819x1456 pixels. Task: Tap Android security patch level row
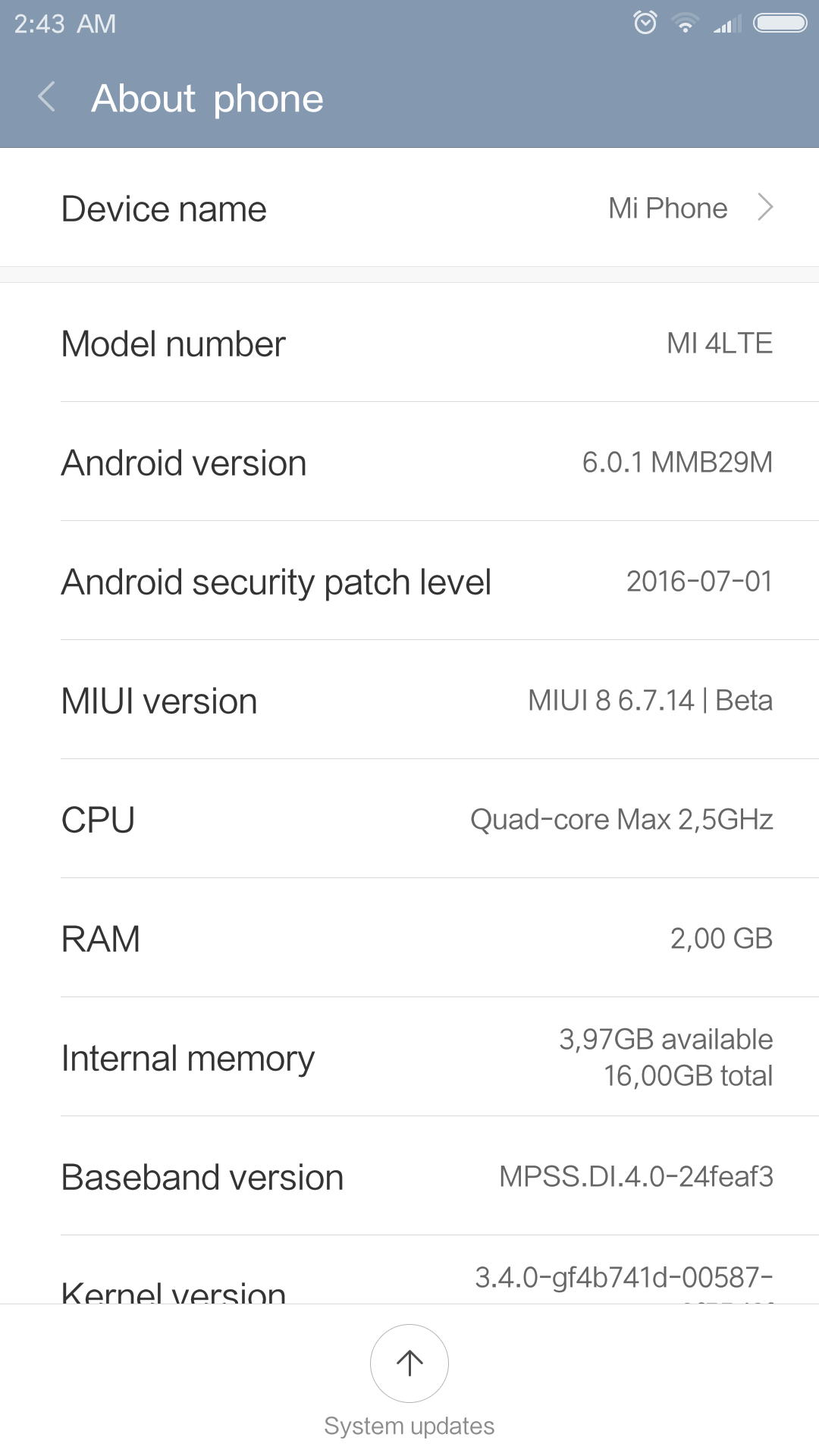409,582
